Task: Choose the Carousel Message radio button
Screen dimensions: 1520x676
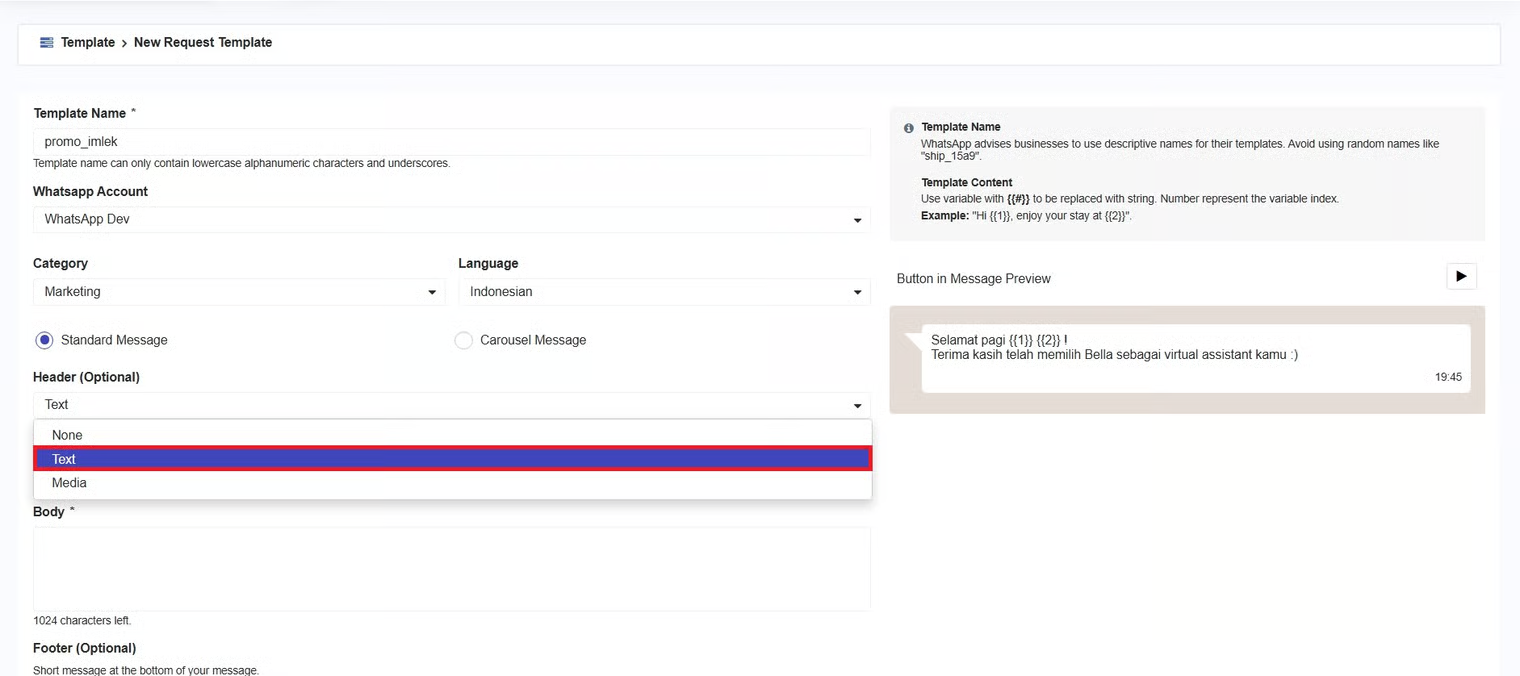Action: (x=464, y=340)
